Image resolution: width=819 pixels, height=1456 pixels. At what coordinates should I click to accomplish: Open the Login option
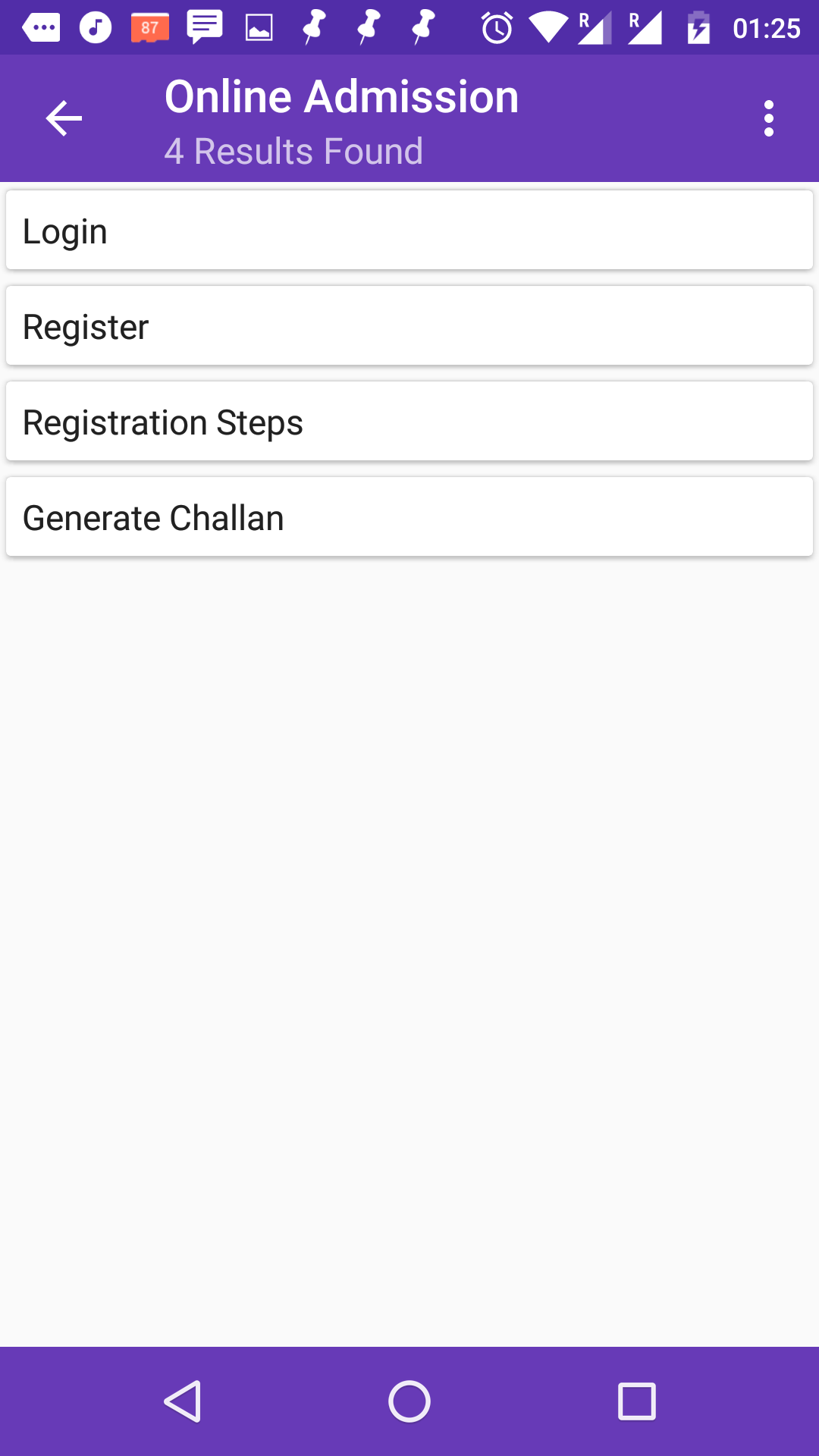pyautogui.click(x=409, y=230)
